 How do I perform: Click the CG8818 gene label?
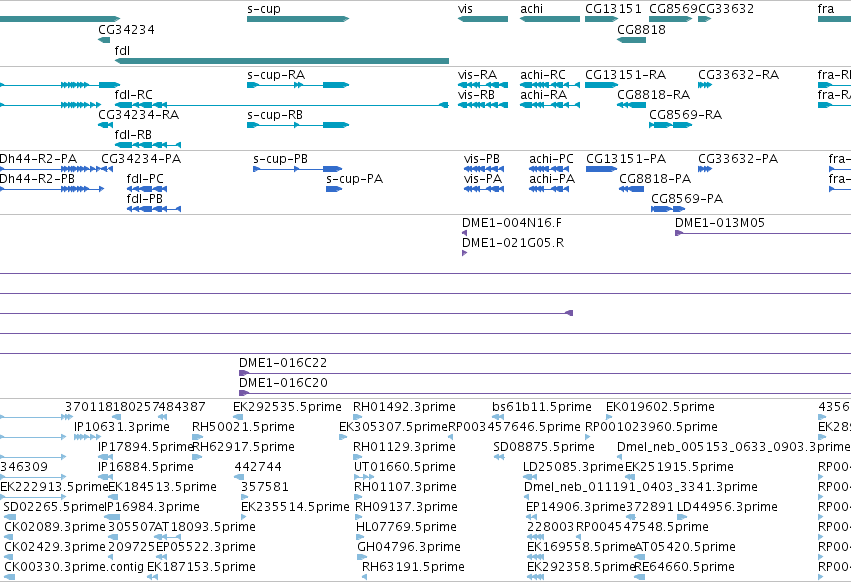[641, 29]
